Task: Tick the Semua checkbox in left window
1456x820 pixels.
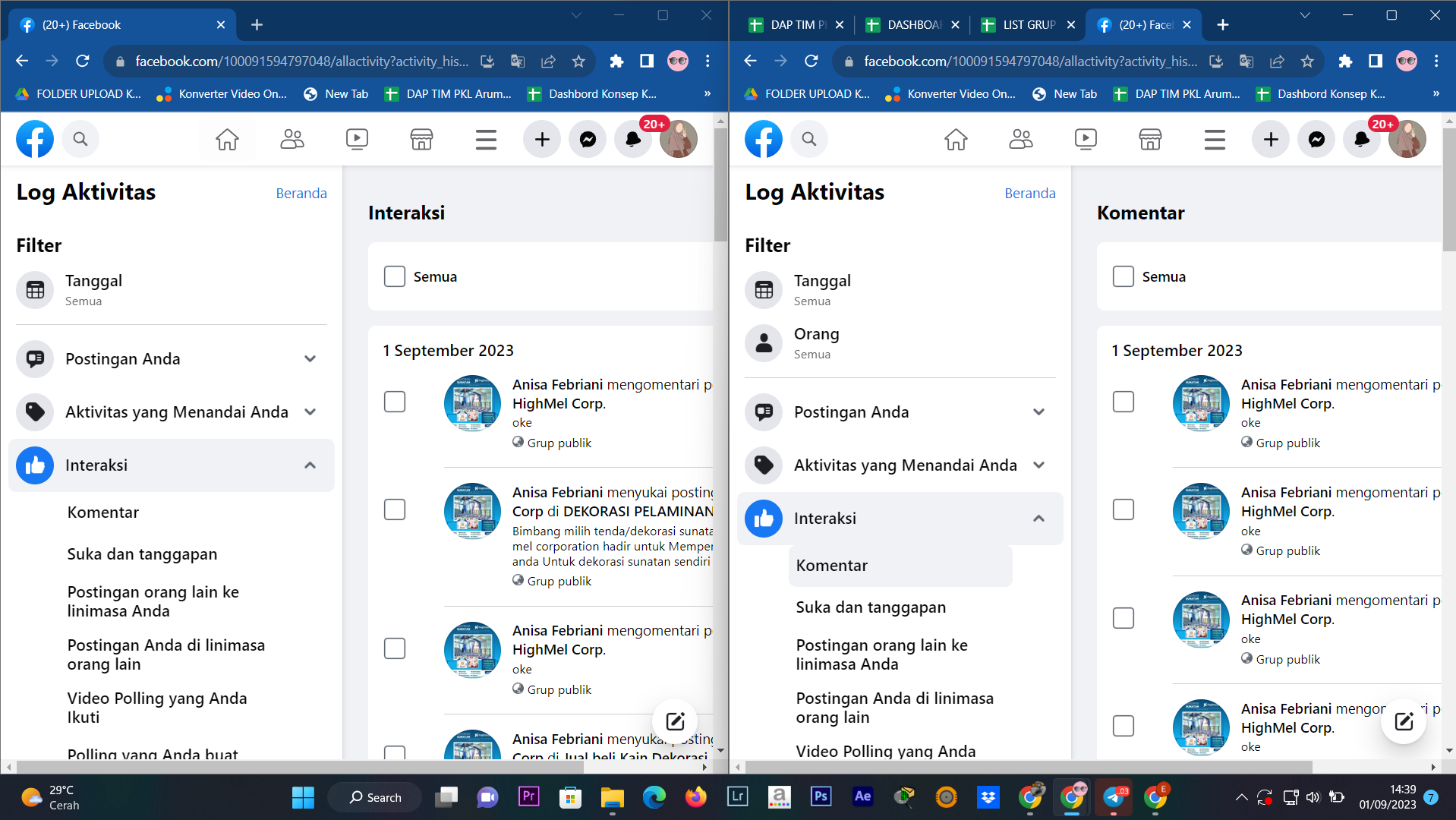Action: click(395, 276)
